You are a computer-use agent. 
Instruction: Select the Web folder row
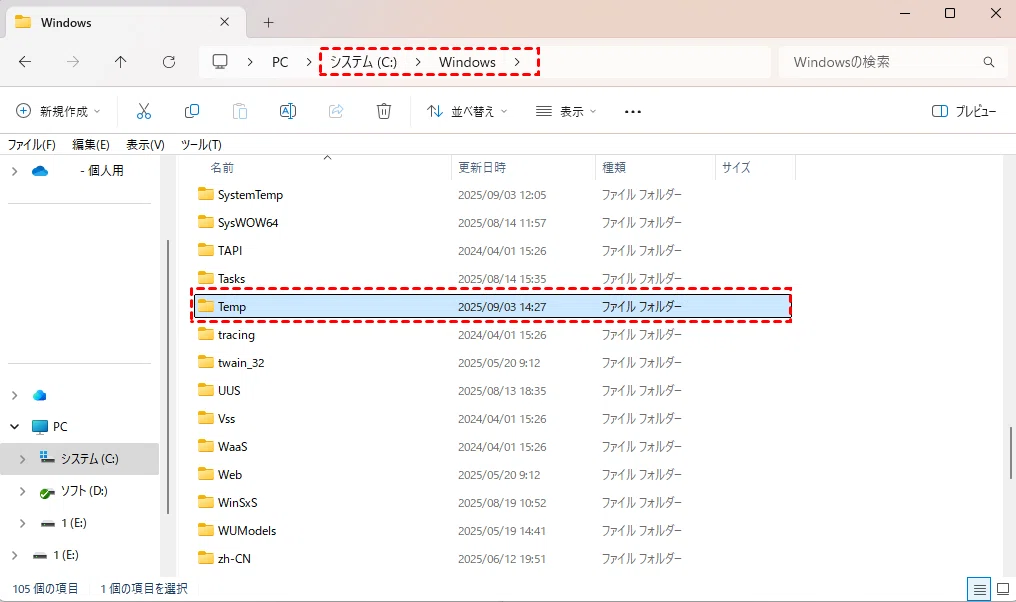point(492,474)
